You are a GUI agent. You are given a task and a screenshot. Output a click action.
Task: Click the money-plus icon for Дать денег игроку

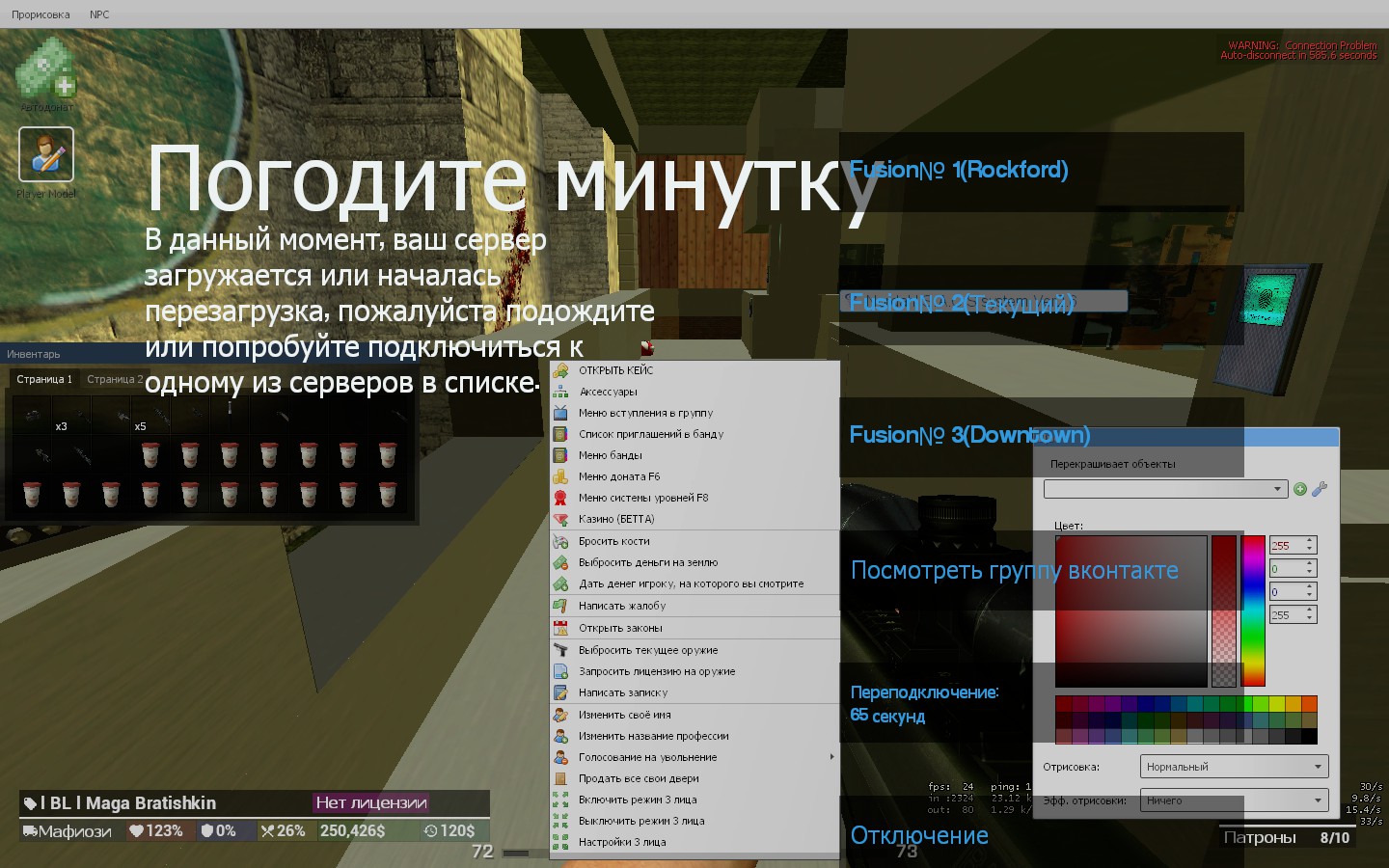(560, 583)
